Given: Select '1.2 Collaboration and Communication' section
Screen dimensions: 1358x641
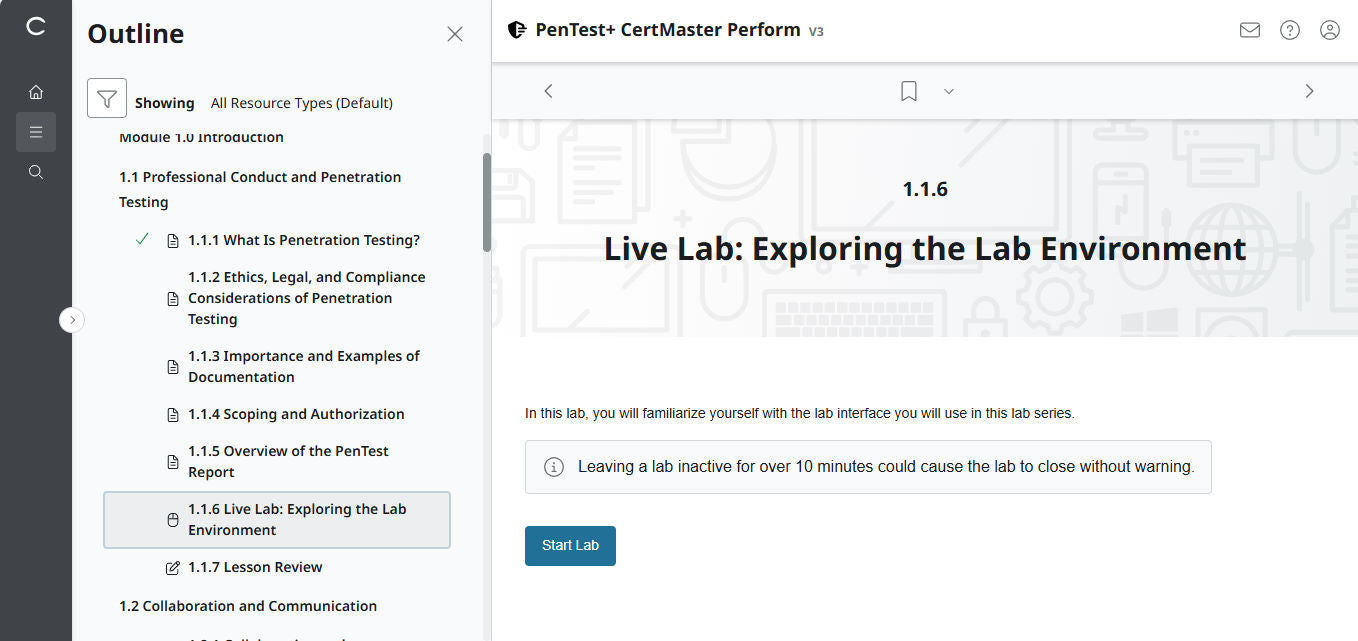Looking at the screenshot, I should 246,606.
